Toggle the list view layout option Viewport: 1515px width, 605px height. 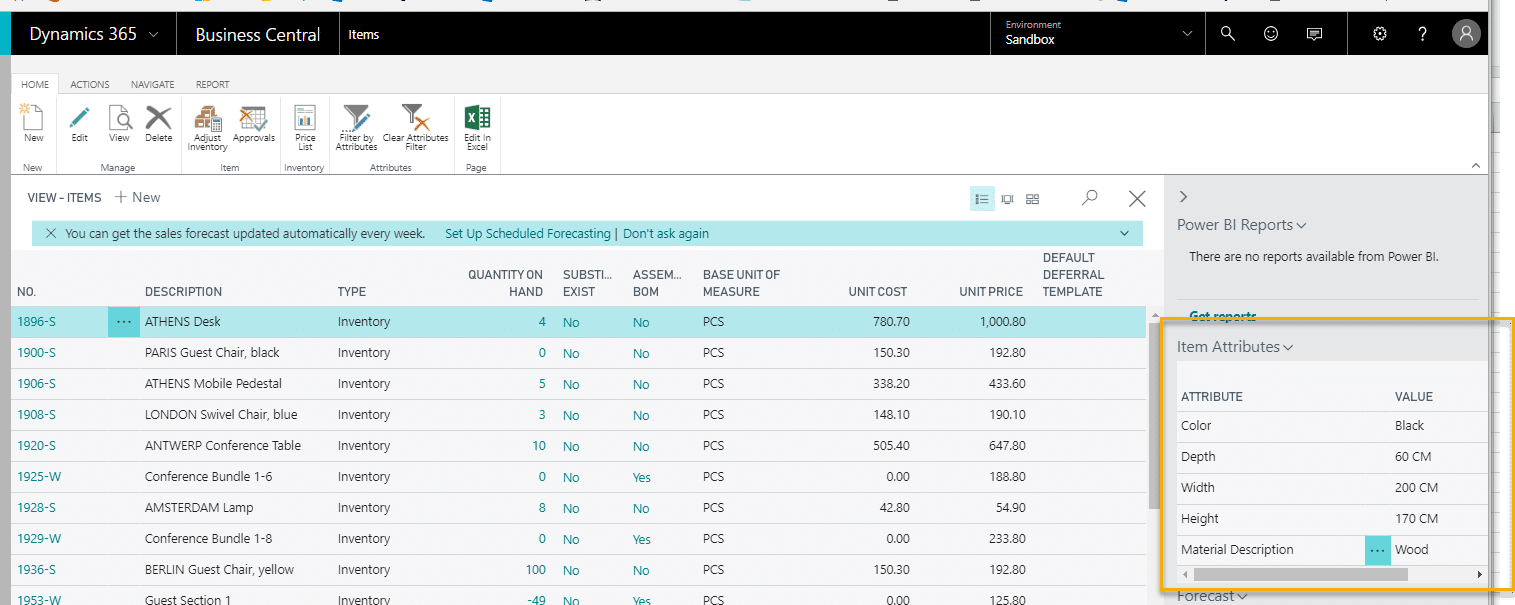tap(982, 198)
